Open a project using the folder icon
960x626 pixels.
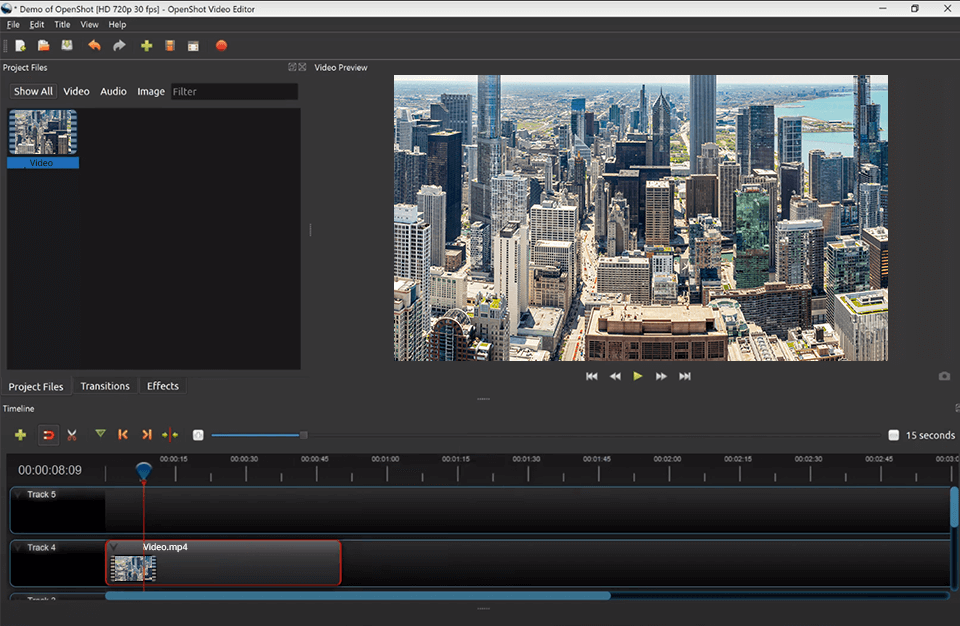pyautogui.click(x=44, y=45)
